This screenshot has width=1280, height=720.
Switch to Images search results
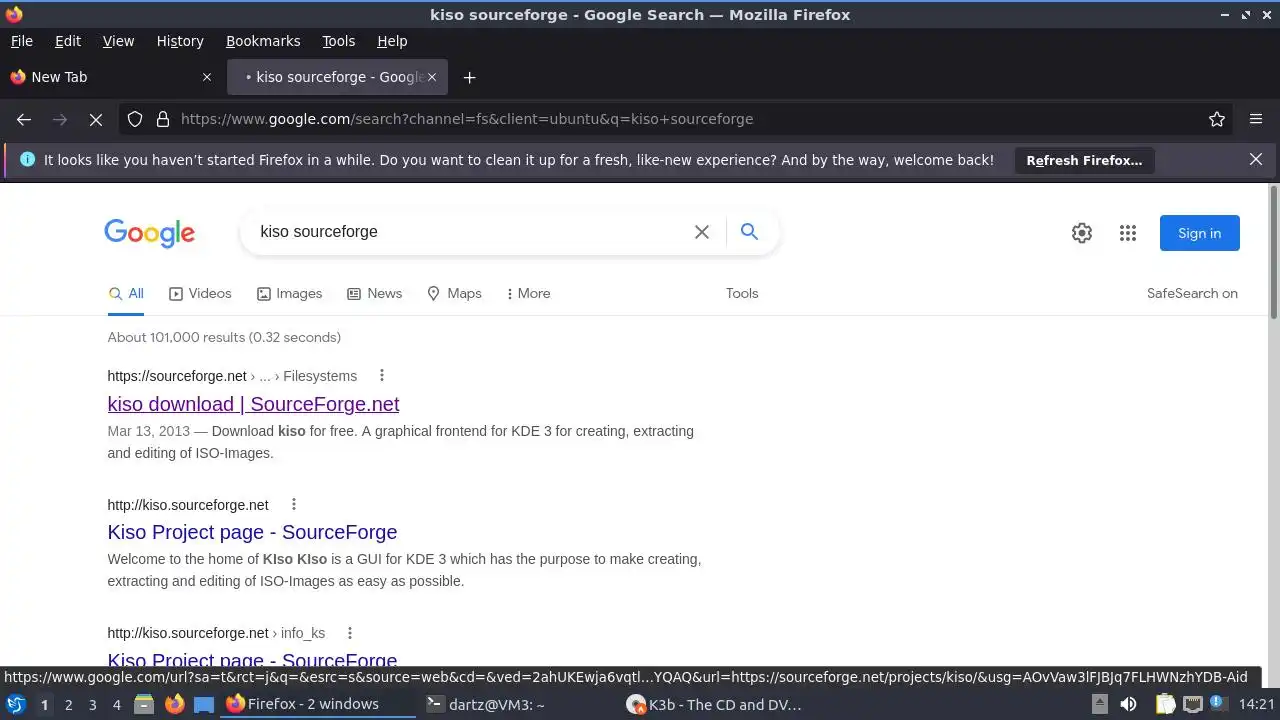(289, 293)
